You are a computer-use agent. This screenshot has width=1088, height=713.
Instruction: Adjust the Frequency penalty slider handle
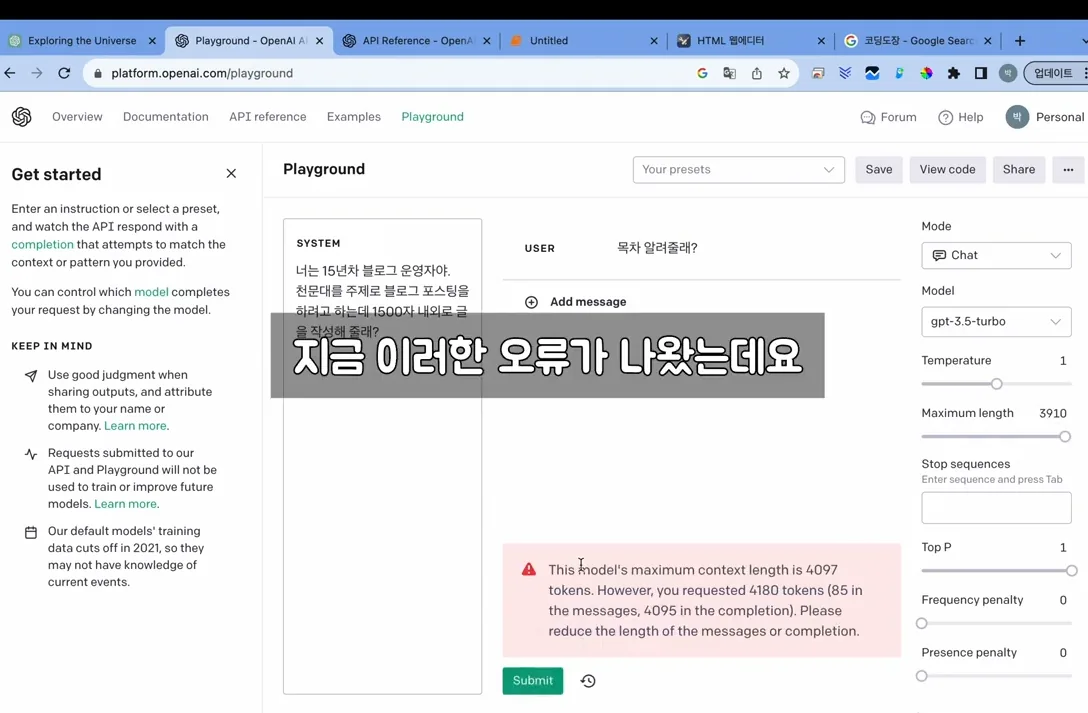tap(921, 623)
